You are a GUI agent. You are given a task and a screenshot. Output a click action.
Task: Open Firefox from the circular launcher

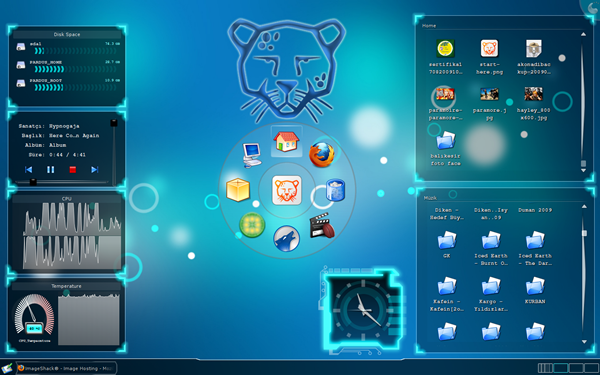pos(321,154)
